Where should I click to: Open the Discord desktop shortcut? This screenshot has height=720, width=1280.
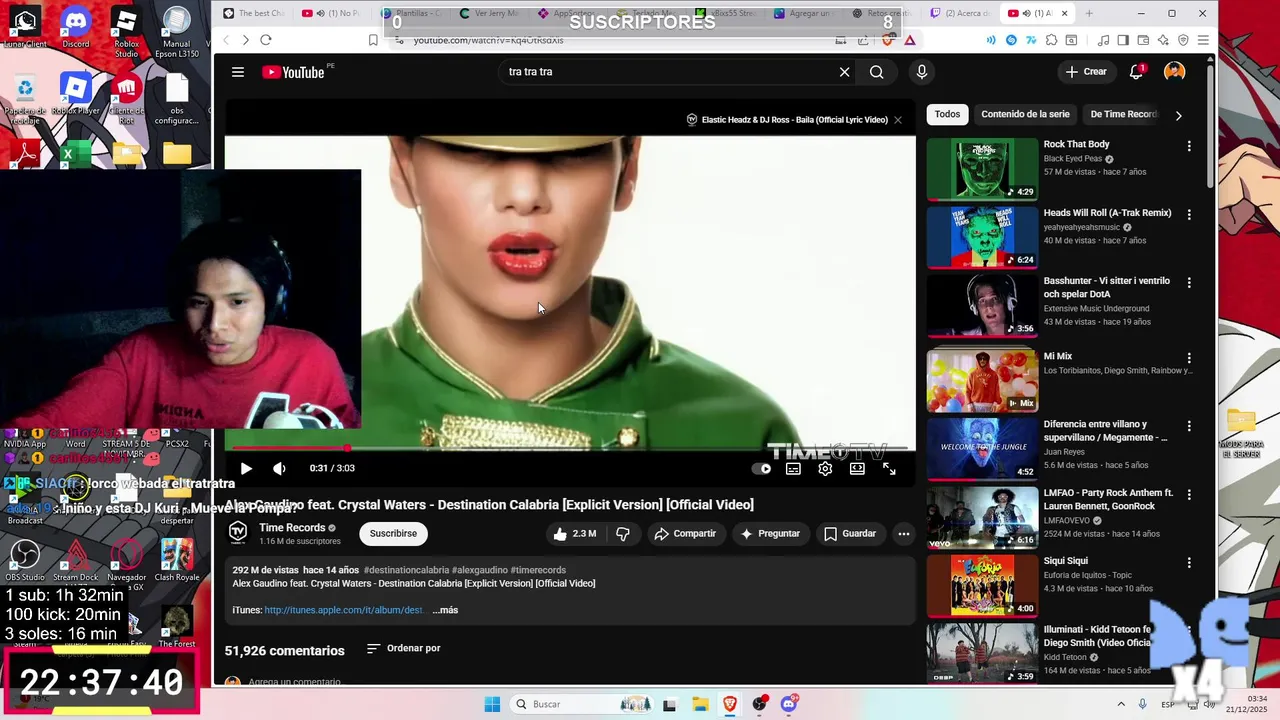pyautogui.click(x=75, y=27)
